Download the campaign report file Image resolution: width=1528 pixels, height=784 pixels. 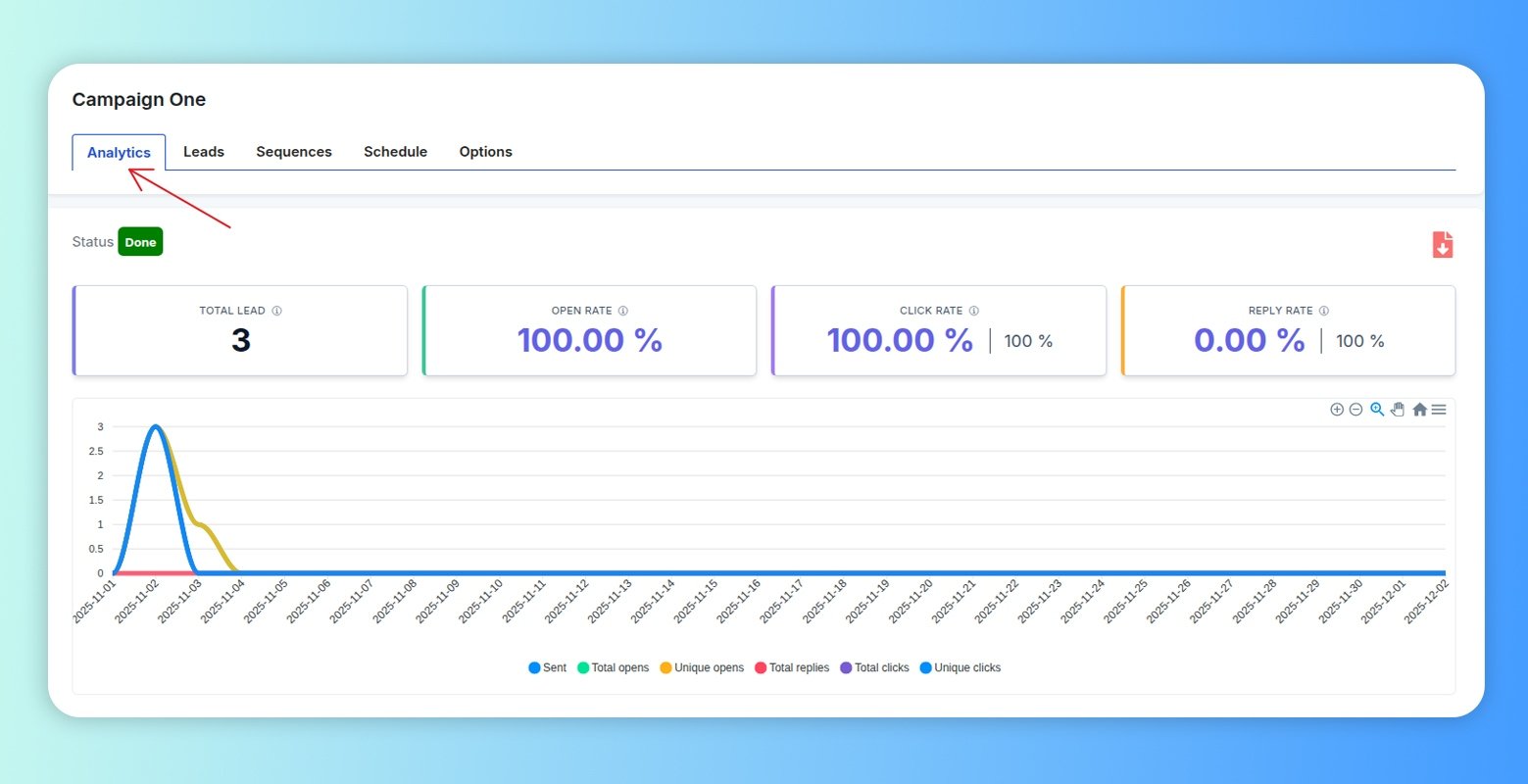coord(1442,245)
